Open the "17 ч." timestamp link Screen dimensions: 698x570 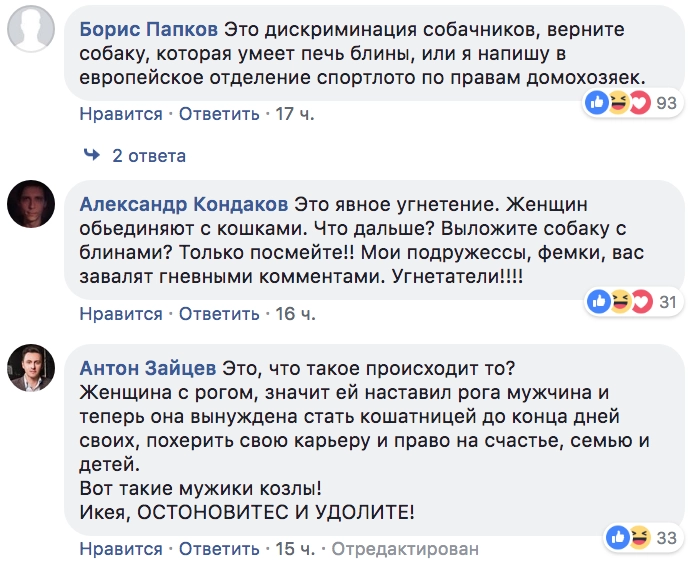tap(294, 114)
